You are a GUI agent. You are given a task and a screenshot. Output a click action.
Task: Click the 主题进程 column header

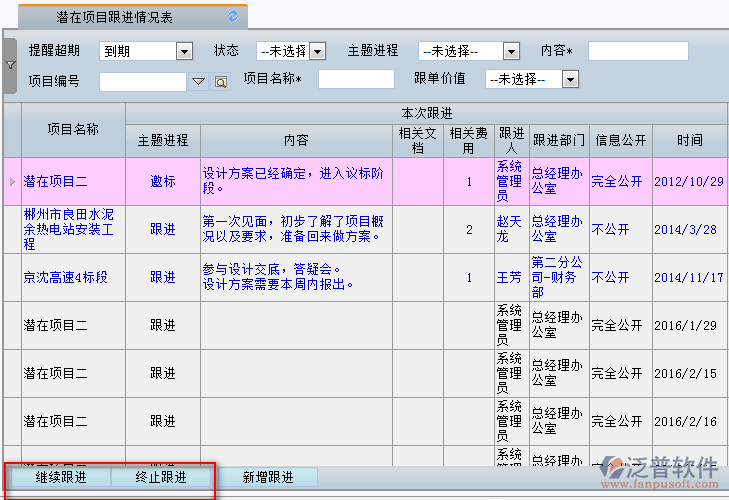(163, 140)
